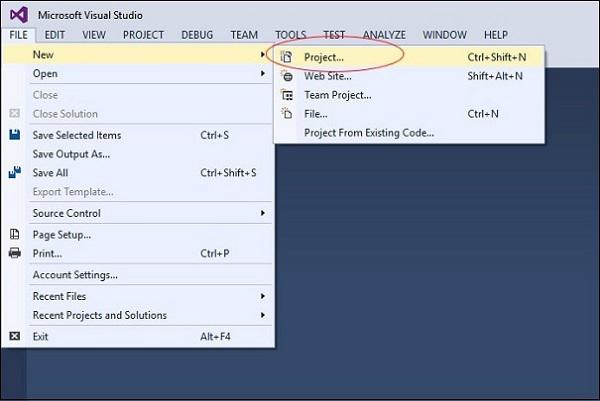Open the DEBUG menu
Screen dimensions: 600x401
197,35
